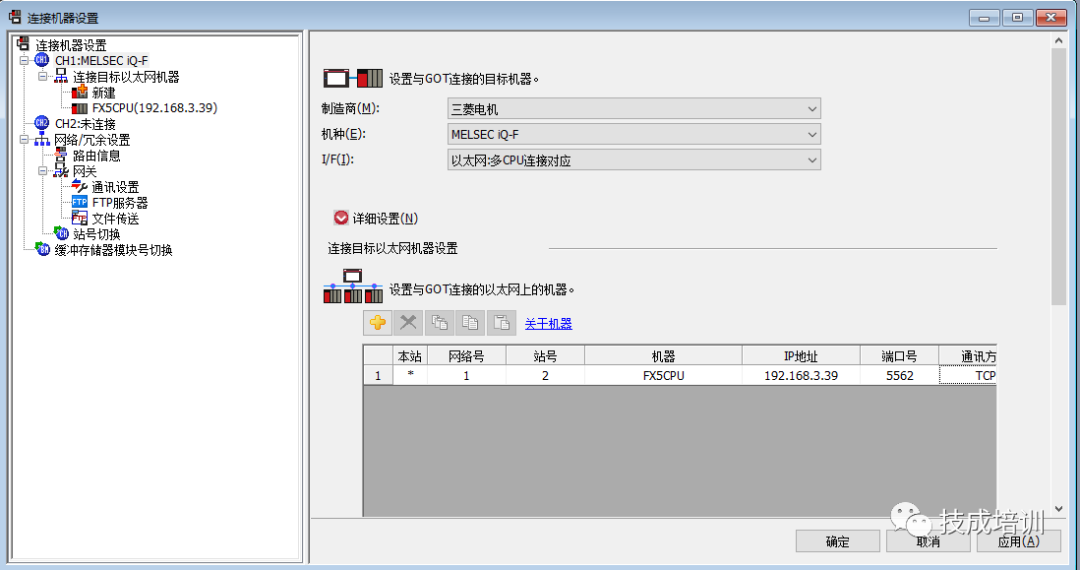The height and width of the screenshot is (570, 1080).
Task: Click the 连接目标以太网机器 network icon
Action: point(61,76)
